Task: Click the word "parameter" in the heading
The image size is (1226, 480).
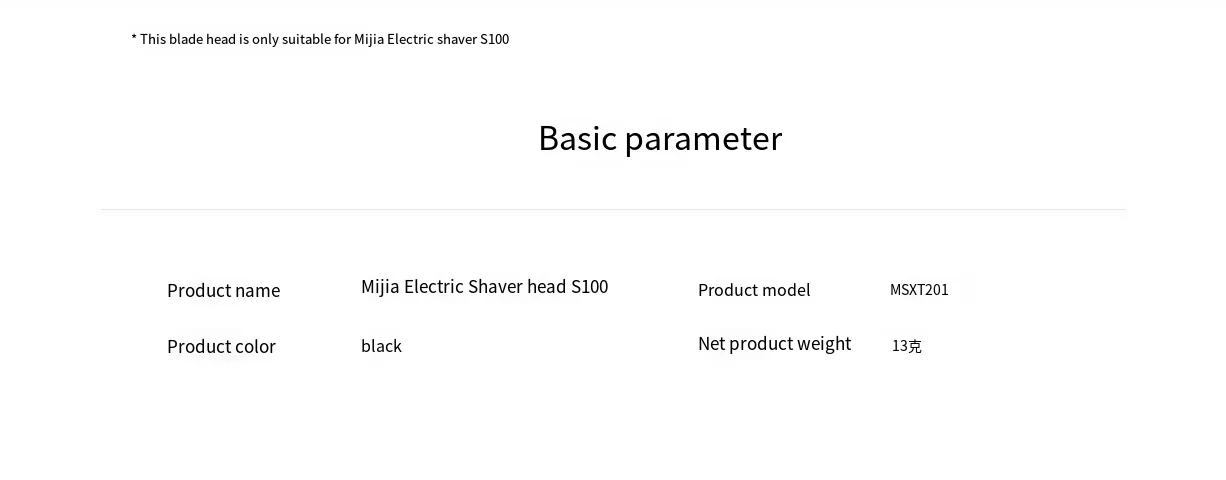Action: point(703,139)
